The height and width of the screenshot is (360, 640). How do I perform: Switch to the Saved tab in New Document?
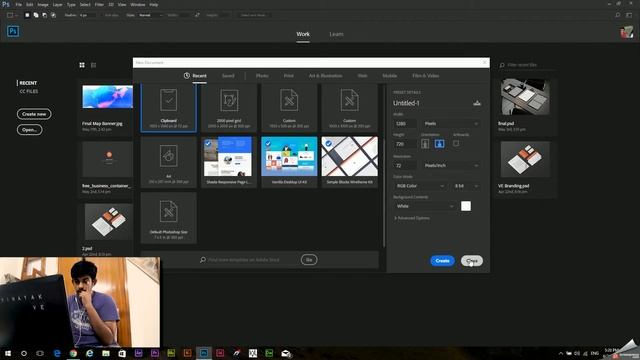coord(228,76)
